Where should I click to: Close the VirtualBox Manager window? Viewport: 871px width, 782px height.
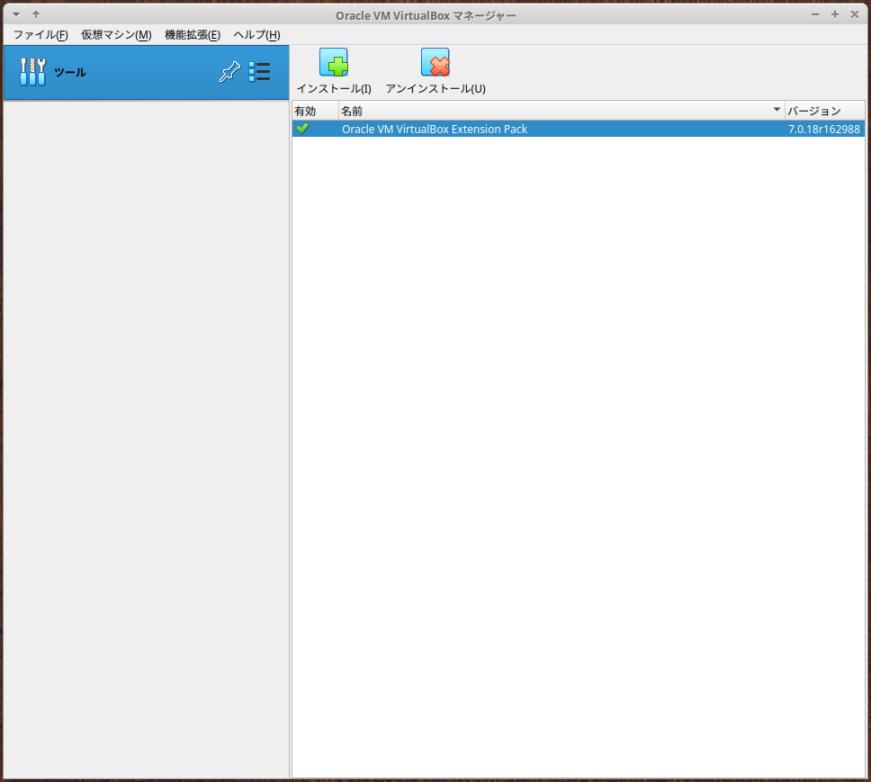pos(855,14)
